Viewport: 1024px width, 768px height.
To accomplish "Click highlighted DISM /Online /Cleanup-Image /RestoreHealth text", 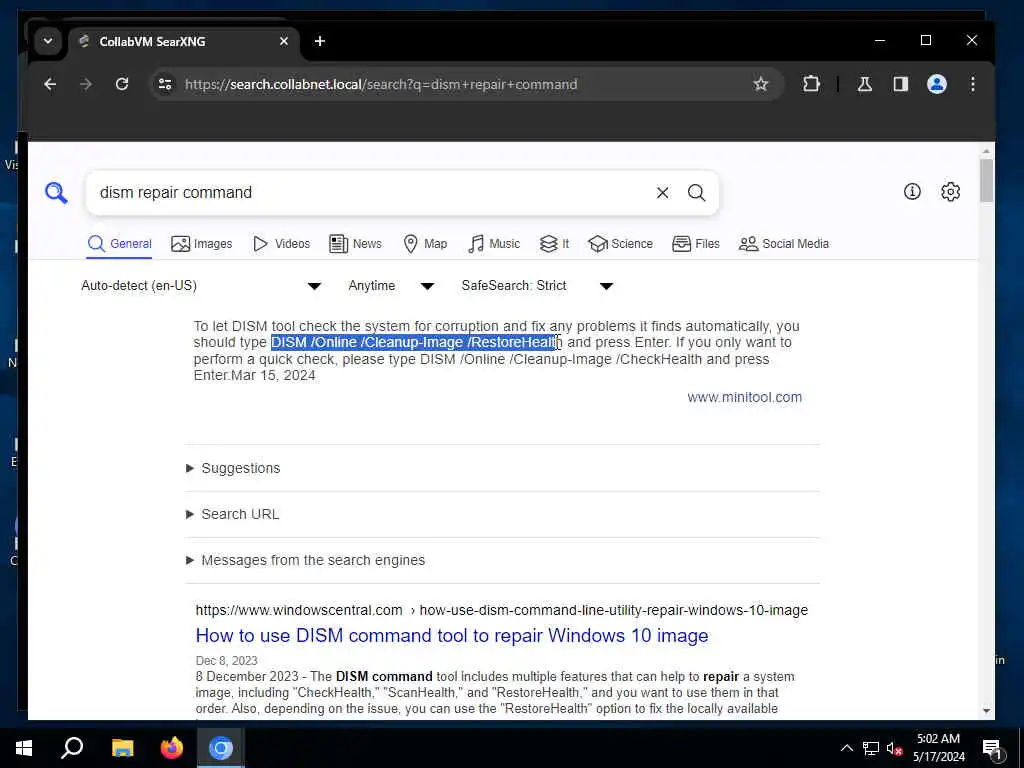I will pos(415,342).
